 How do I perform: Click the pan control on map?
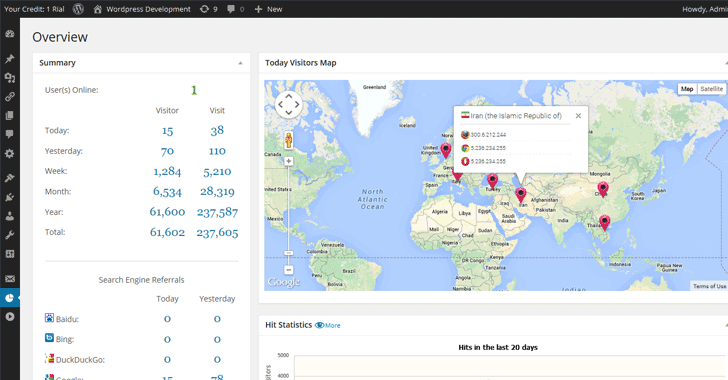288,105
